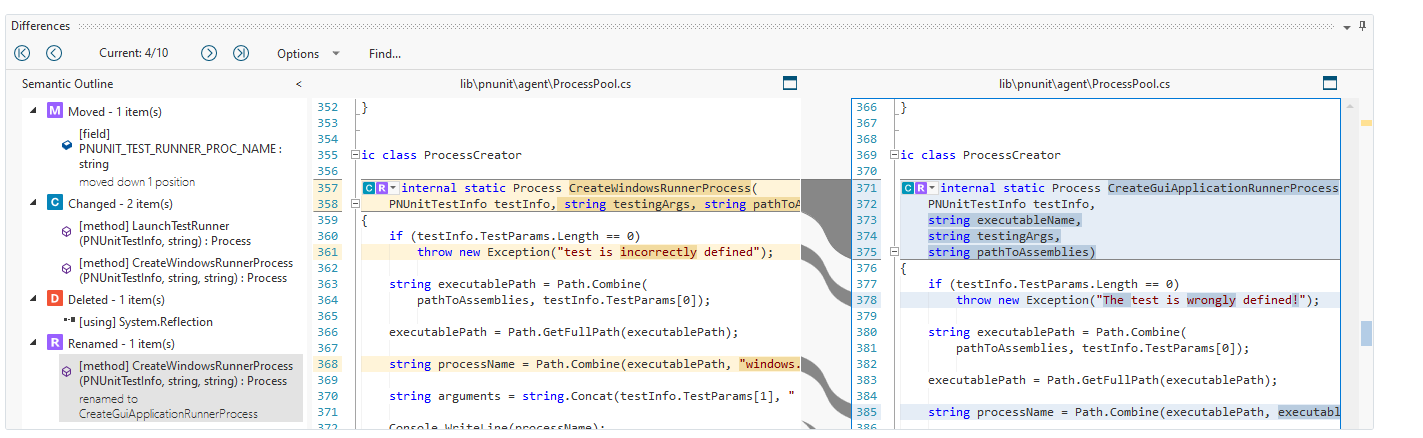The image size is (1423, 438).
Task: Collapse the Semantic Outline with the chevron
Action: (298, 84)
